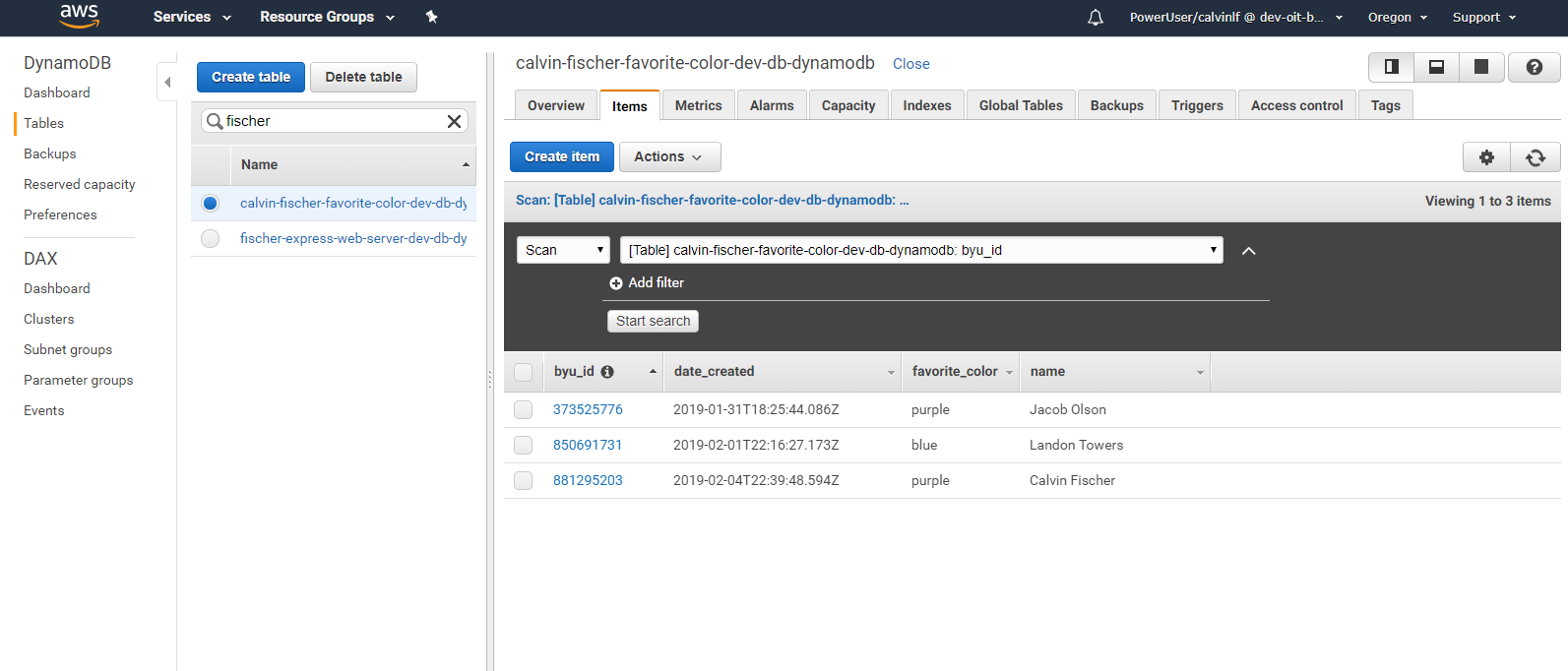Switch to the Triggers tab
This screenshot has width=1568, height=671.
[x=1197, y=105]
